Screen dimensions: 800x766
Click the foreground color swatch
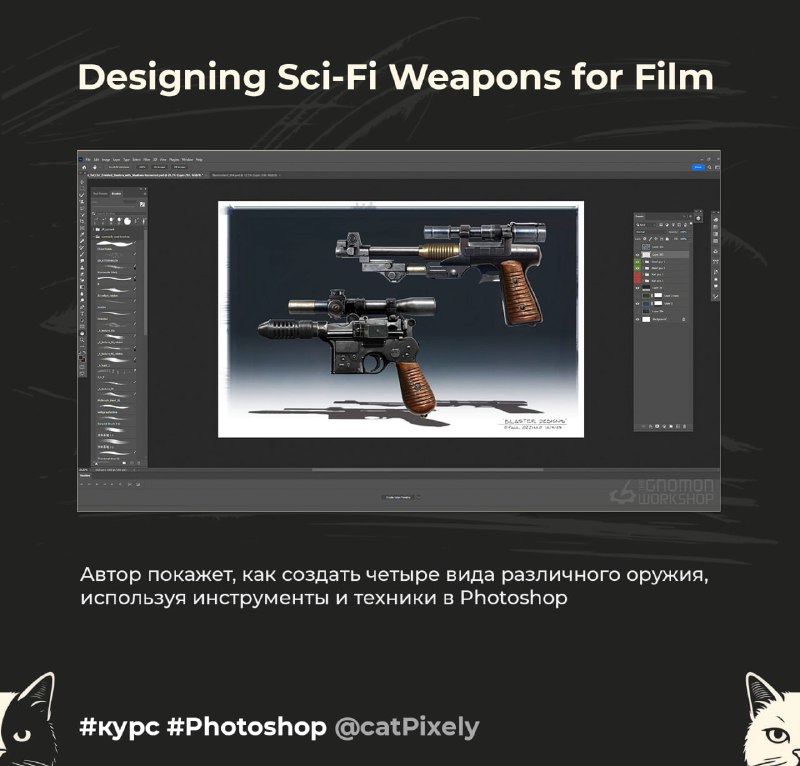(x=81, y=358)
